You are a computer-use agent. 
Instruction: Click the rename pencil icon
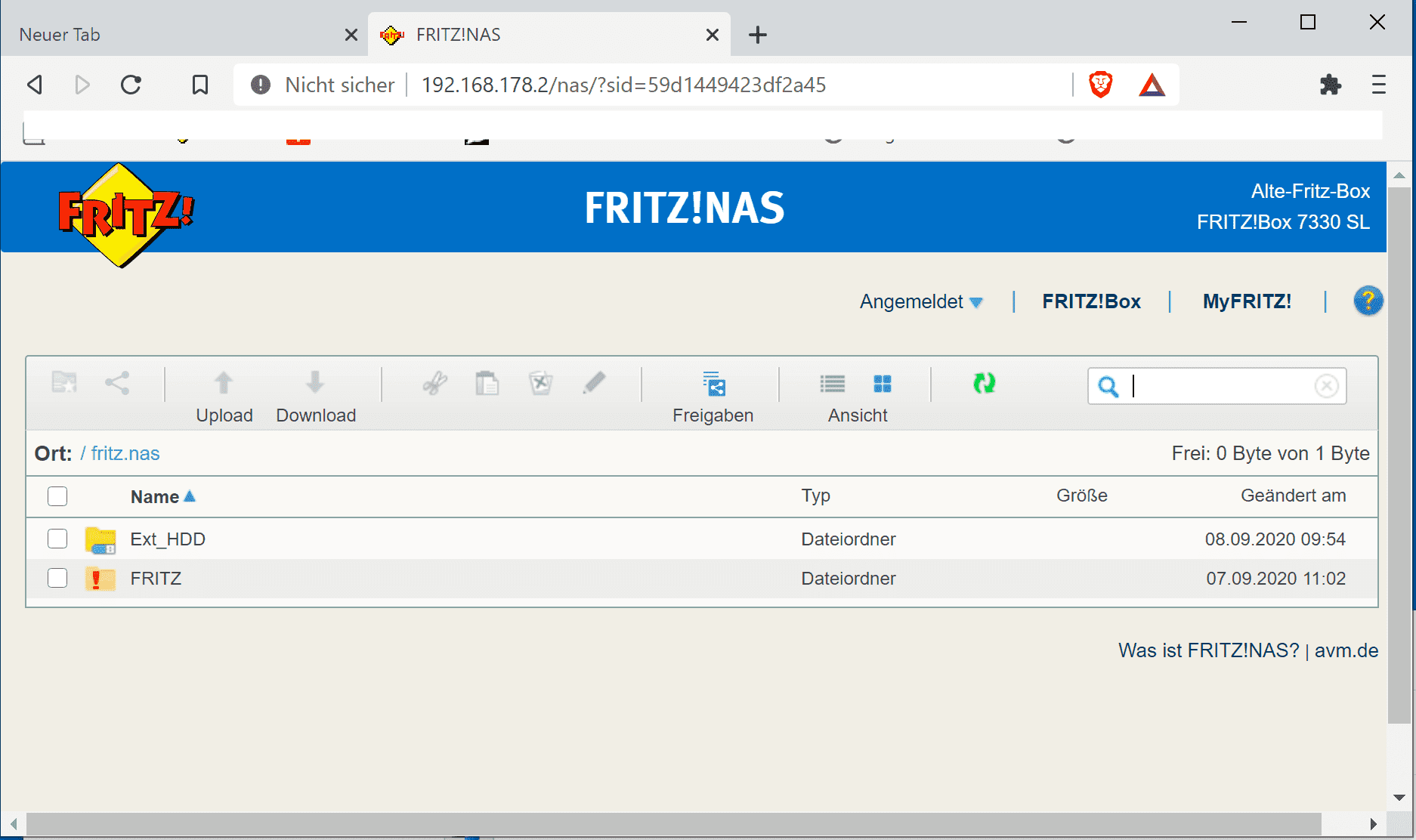point(595,382)
